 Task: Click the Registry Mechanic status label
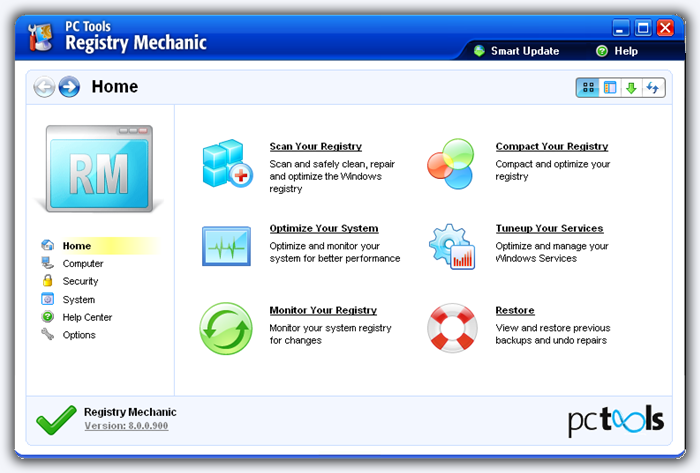pyautogui.click(x=130, y=412)
